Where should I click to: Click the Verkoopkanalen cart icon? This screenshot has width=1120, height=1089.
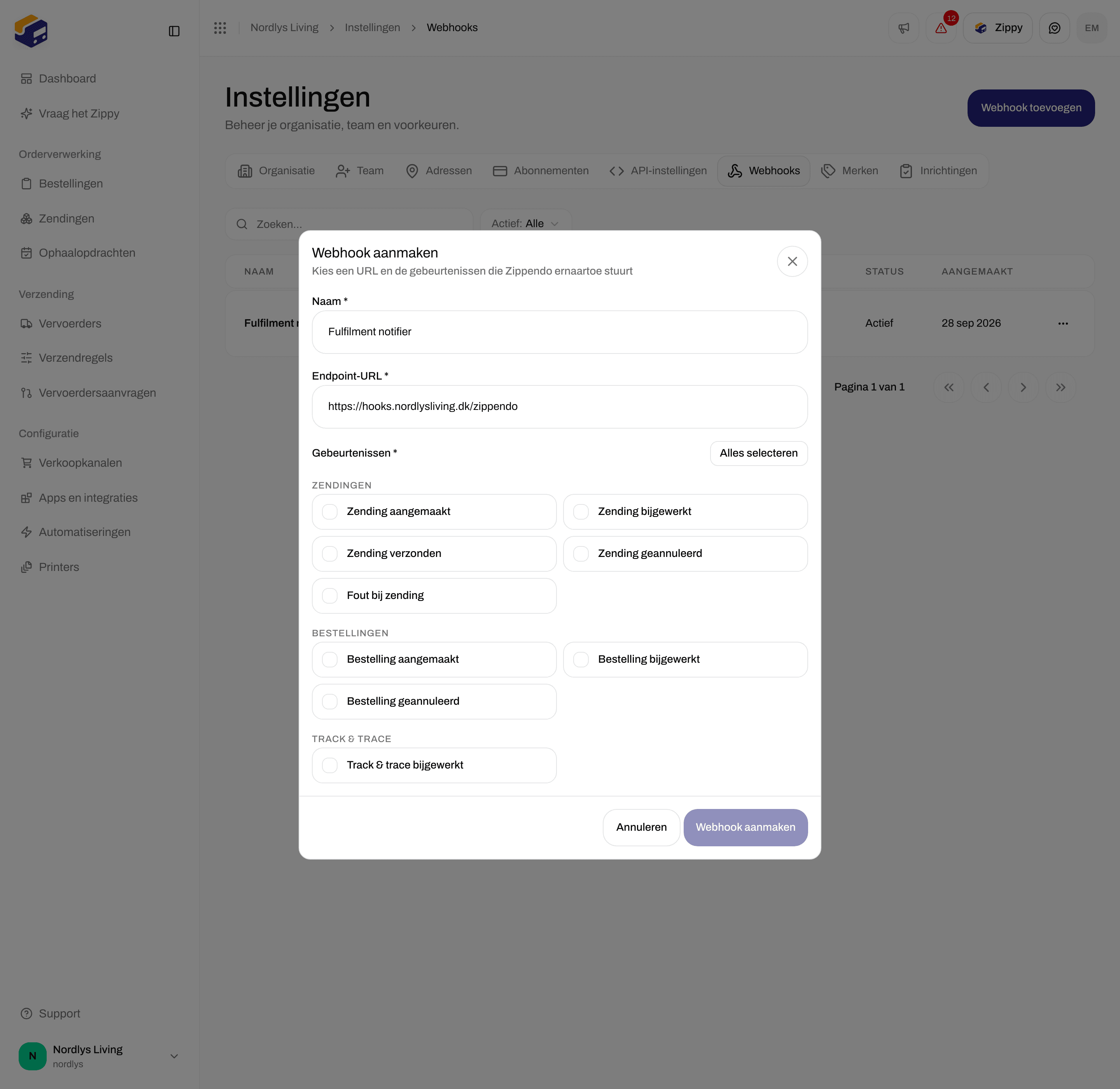click(26, 463)
